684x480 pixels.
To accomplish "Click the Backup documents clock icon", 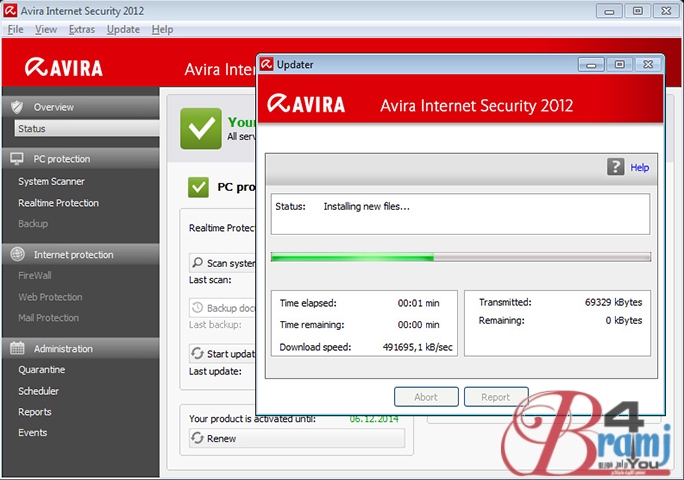I will pyautogui.click(x=198, y=308).
